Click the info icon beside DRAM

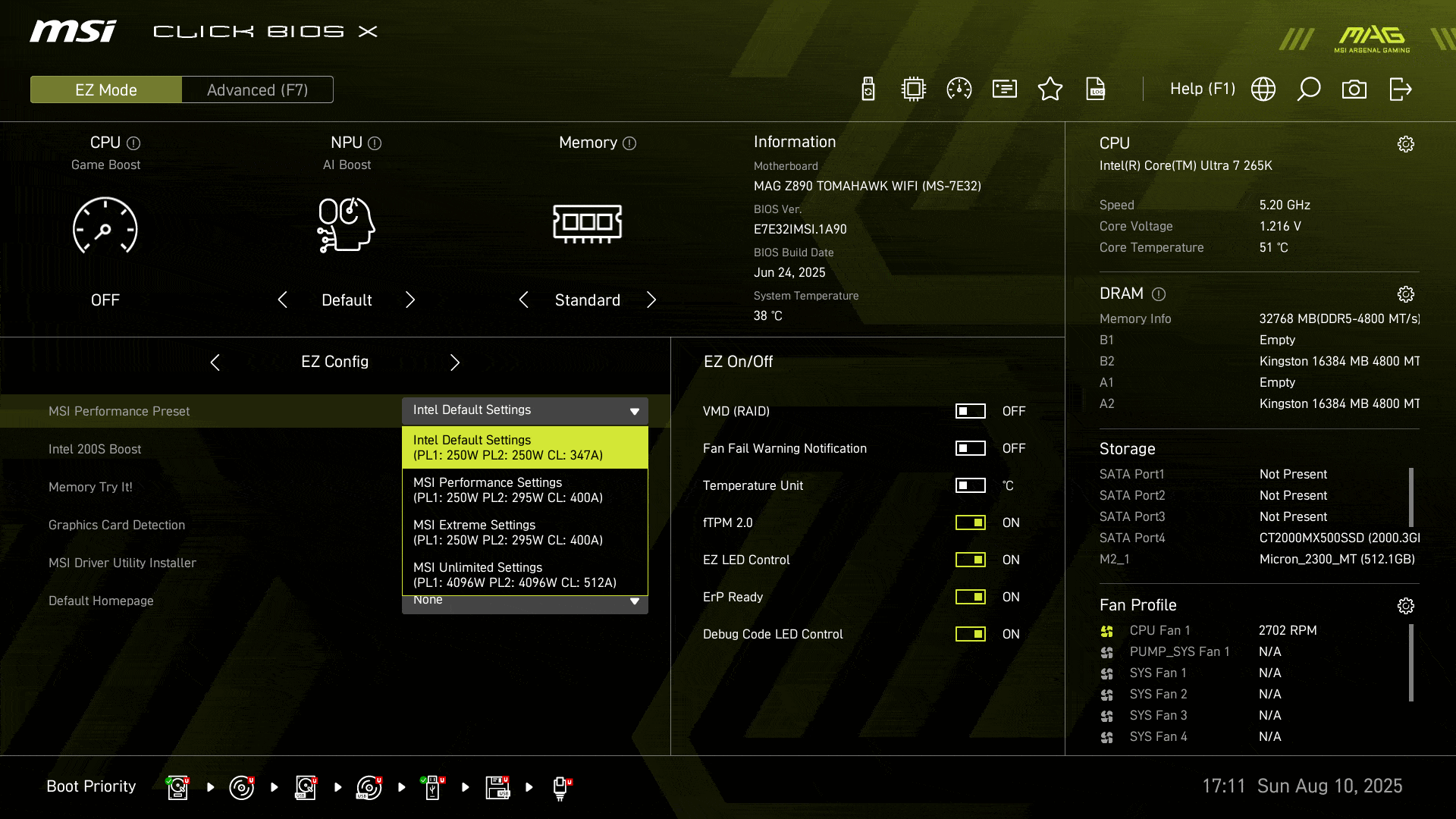point(1159,294)
